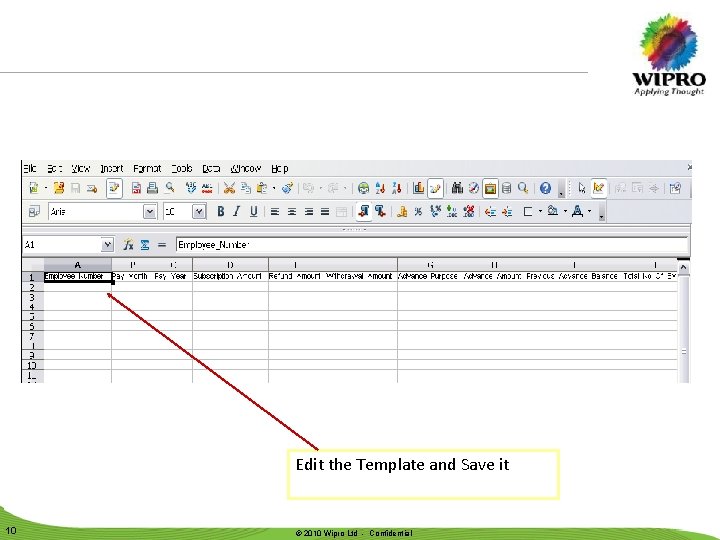This screenshot has width=720, height=540.
Task: Toggle Justified alignment
Action: pyautogui.click(x=325, y=212)
